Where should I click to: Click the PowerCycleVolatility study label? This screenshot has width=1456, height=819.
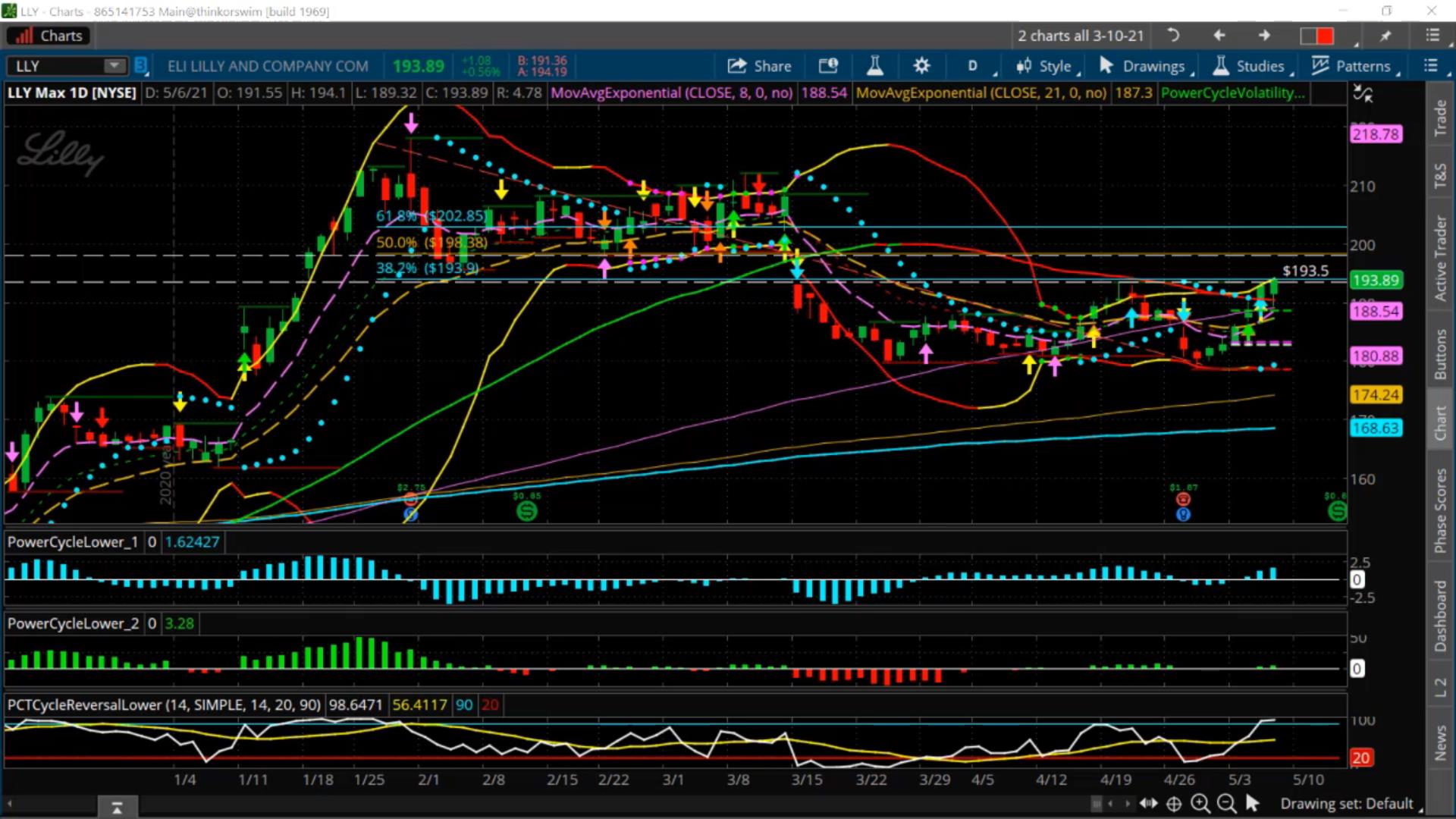click(1233, 93)
